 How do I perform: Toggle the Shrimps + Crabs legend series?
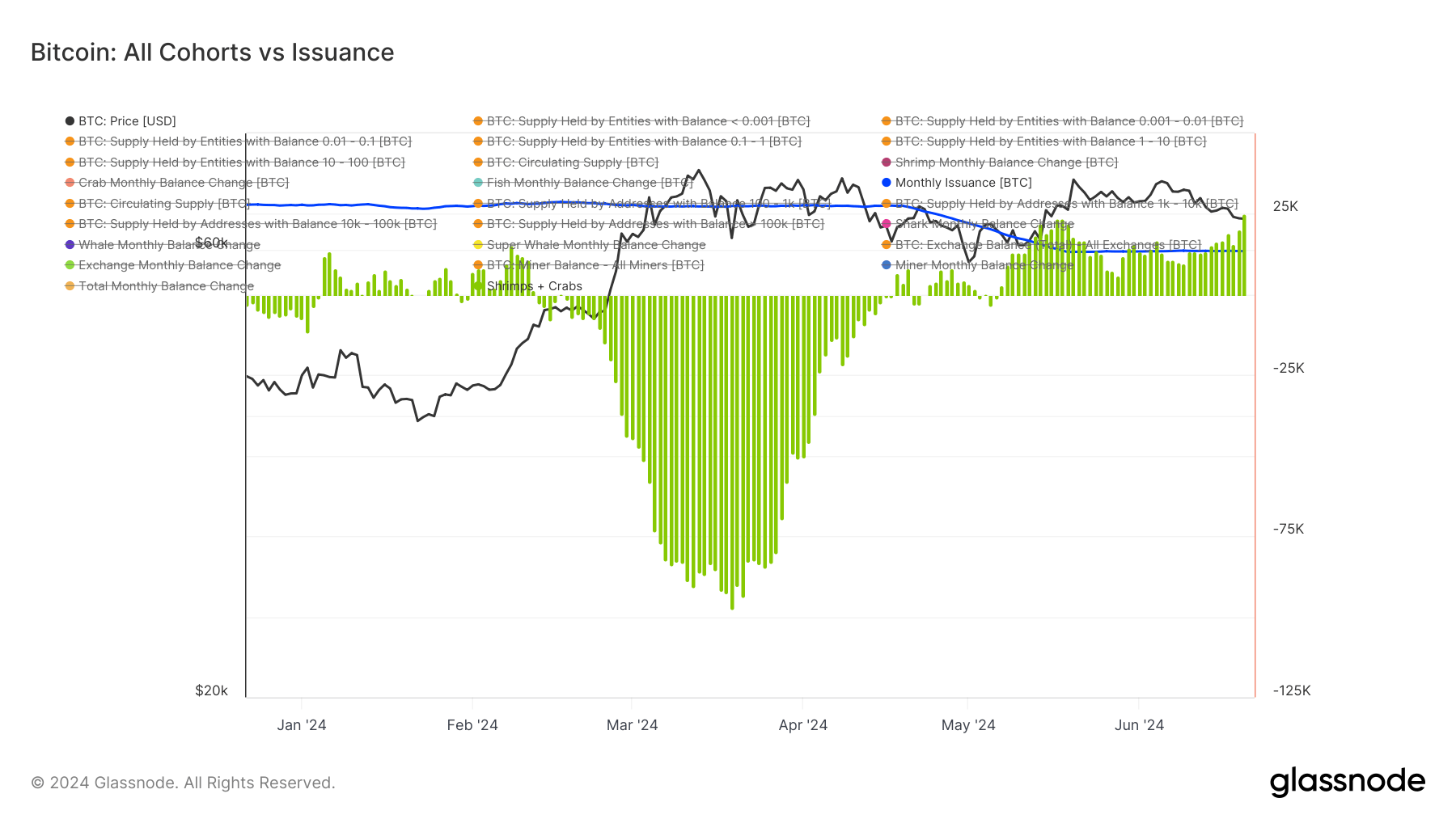tap(534, 286)
